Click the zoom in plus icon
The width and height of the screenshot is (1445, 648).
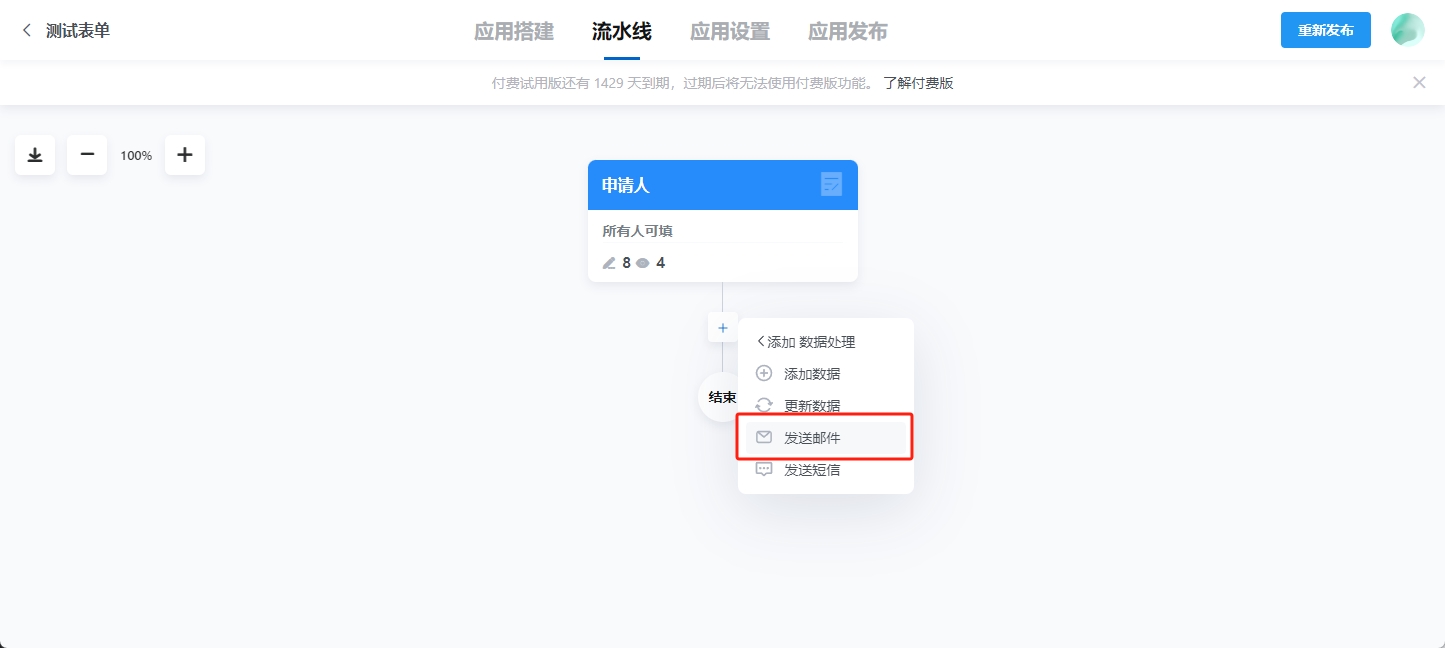(x=184, y=155)
